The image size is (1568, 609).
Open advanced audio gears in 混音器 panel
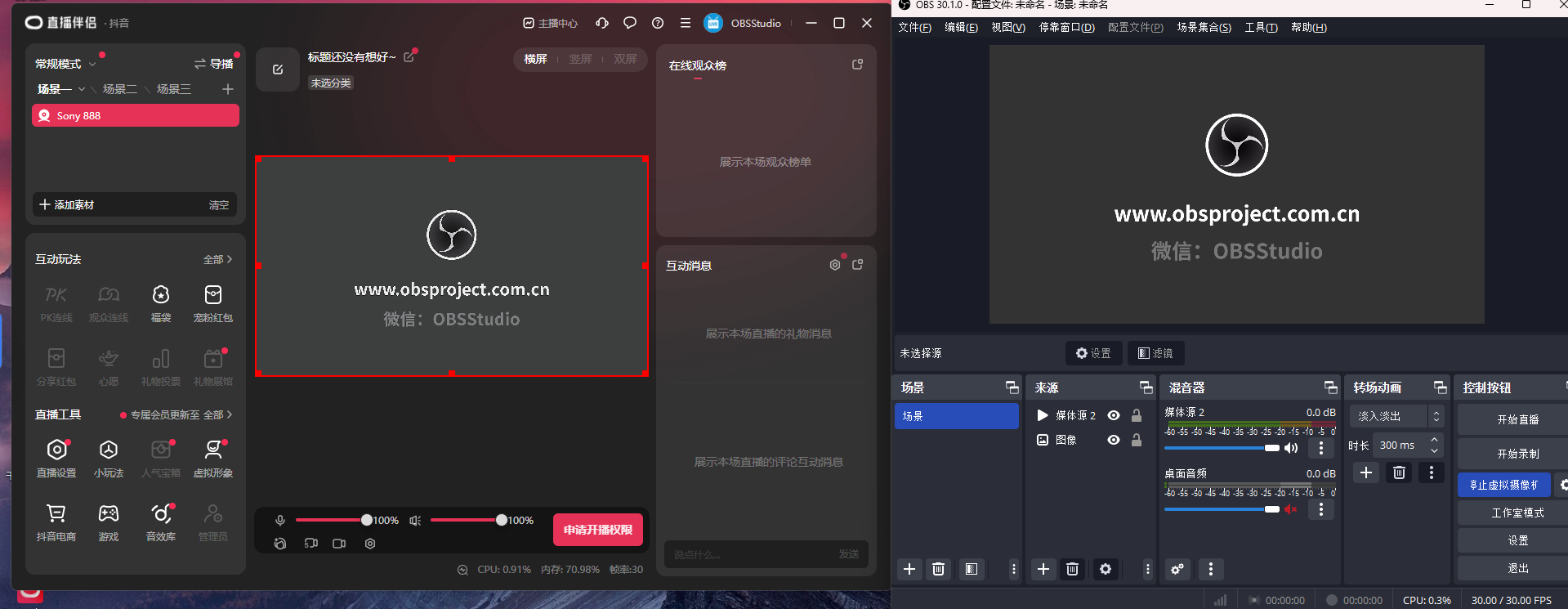1177,569
